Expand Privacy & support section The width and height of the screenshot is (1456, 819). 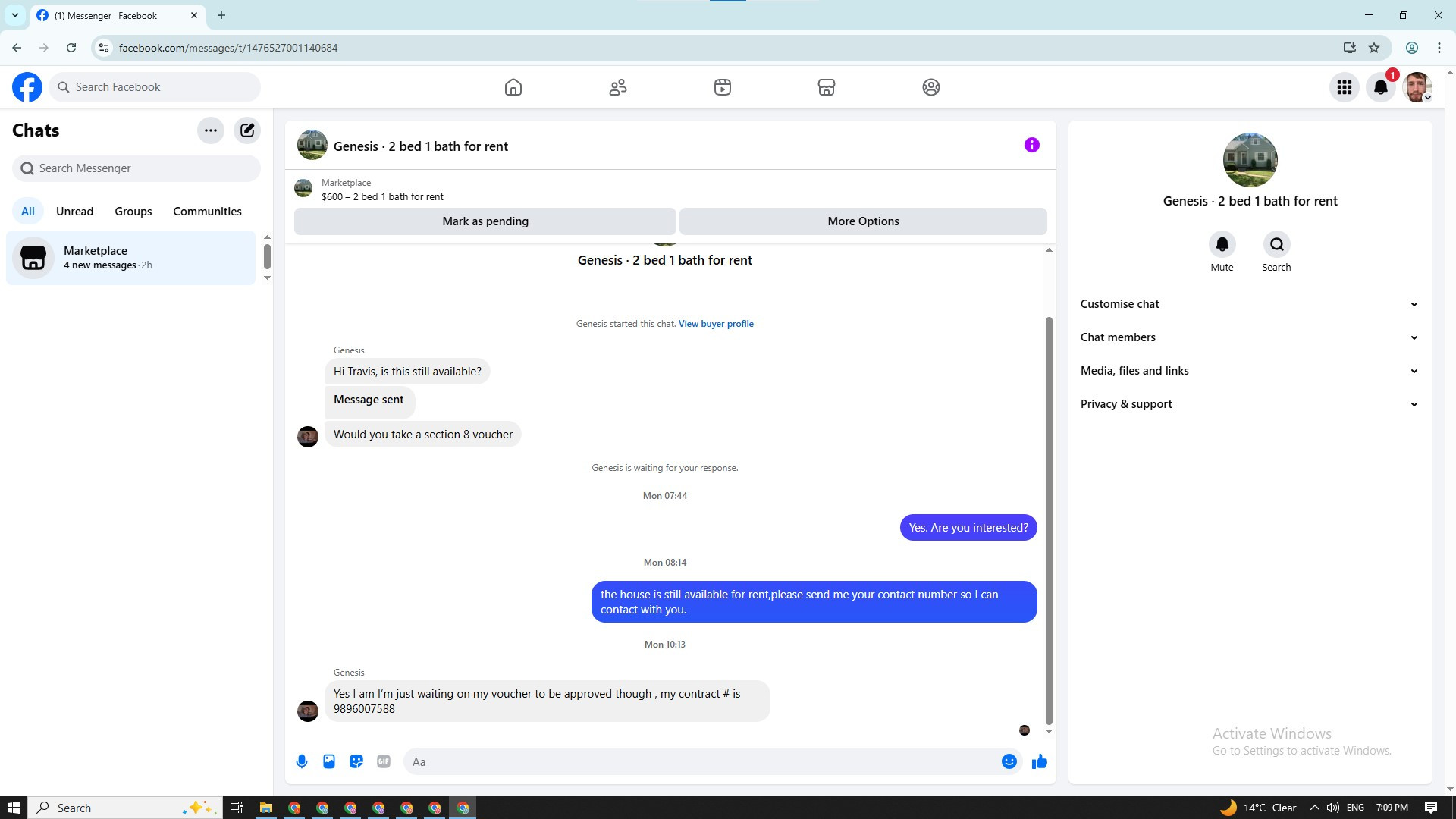pos(1249,404)
